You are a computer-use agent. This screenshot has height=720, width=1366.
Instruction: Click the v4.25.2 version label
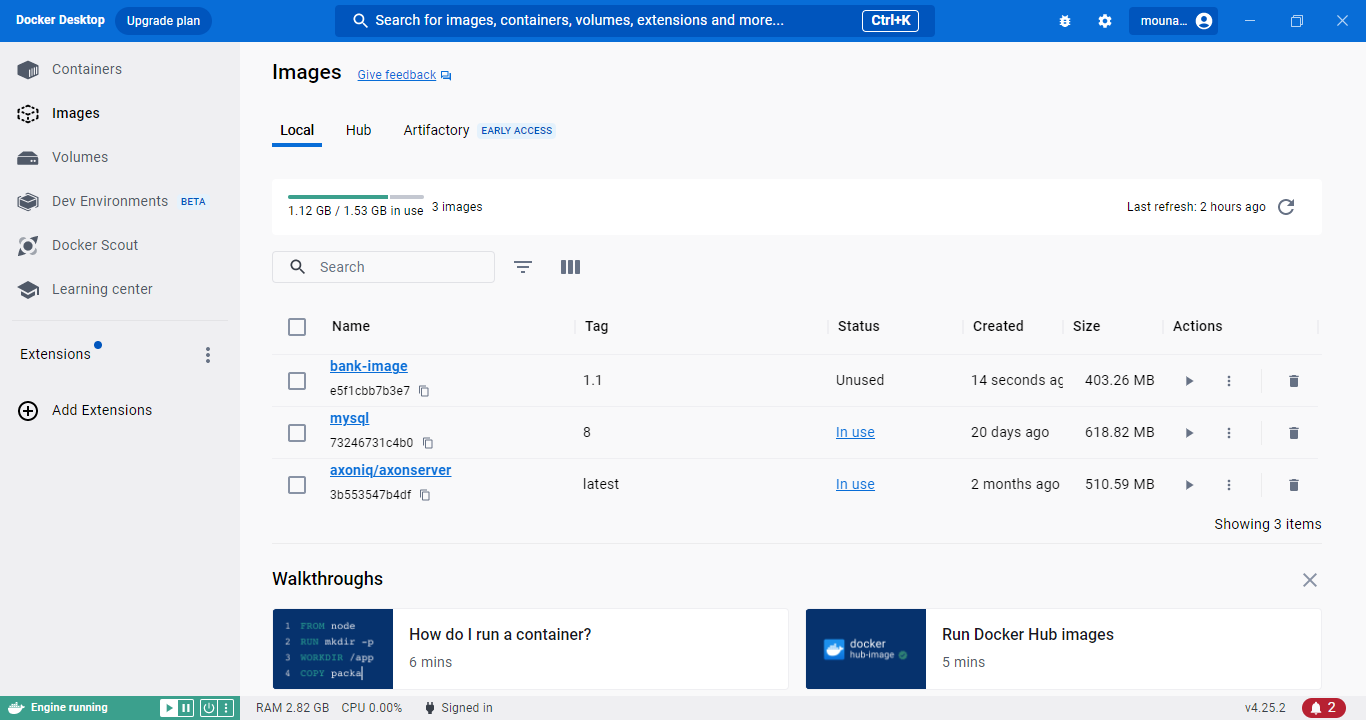1265,708
